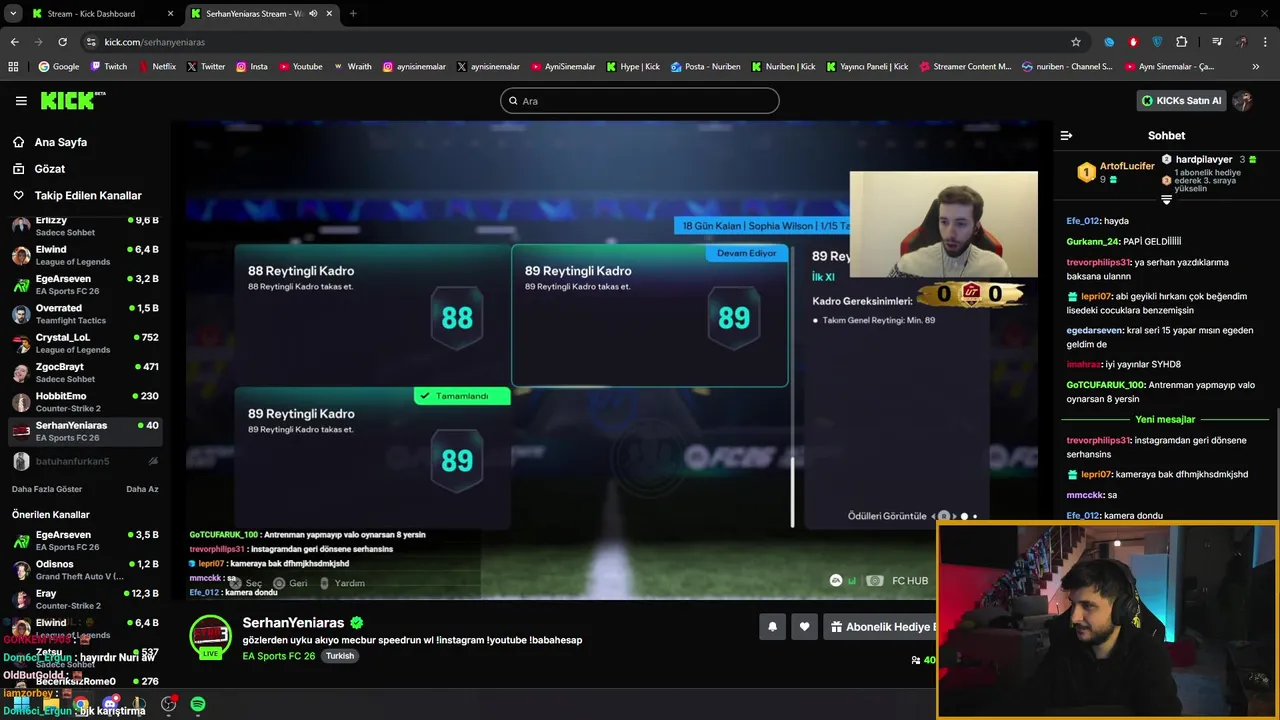Jump to Yeni mesajlar divider in chat
The image size is (1280, 720).
coord(1165,419)
